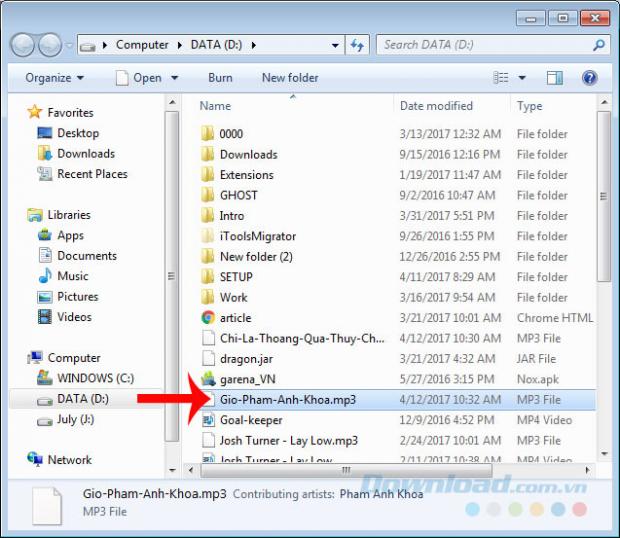Open the Help question mark icon

point(589,78)
